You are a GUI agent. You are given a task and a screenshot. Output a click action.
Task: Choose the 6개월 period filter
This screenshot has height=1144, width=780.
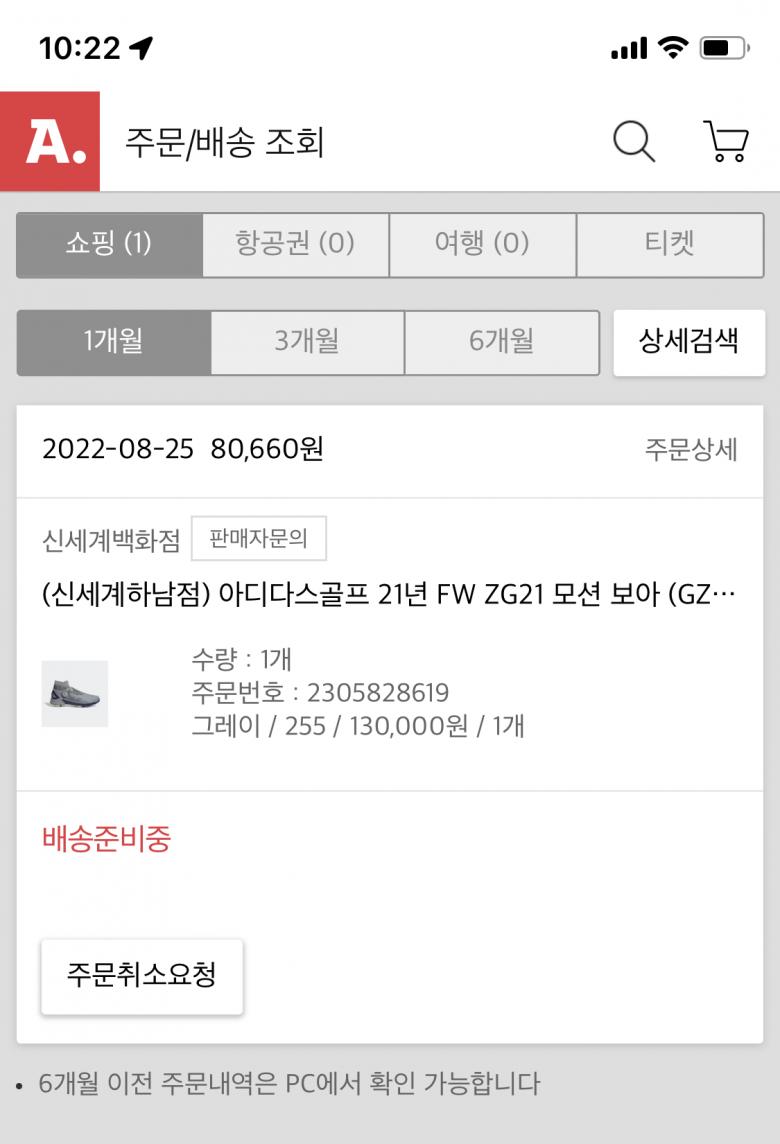click(x=501, y=342)
